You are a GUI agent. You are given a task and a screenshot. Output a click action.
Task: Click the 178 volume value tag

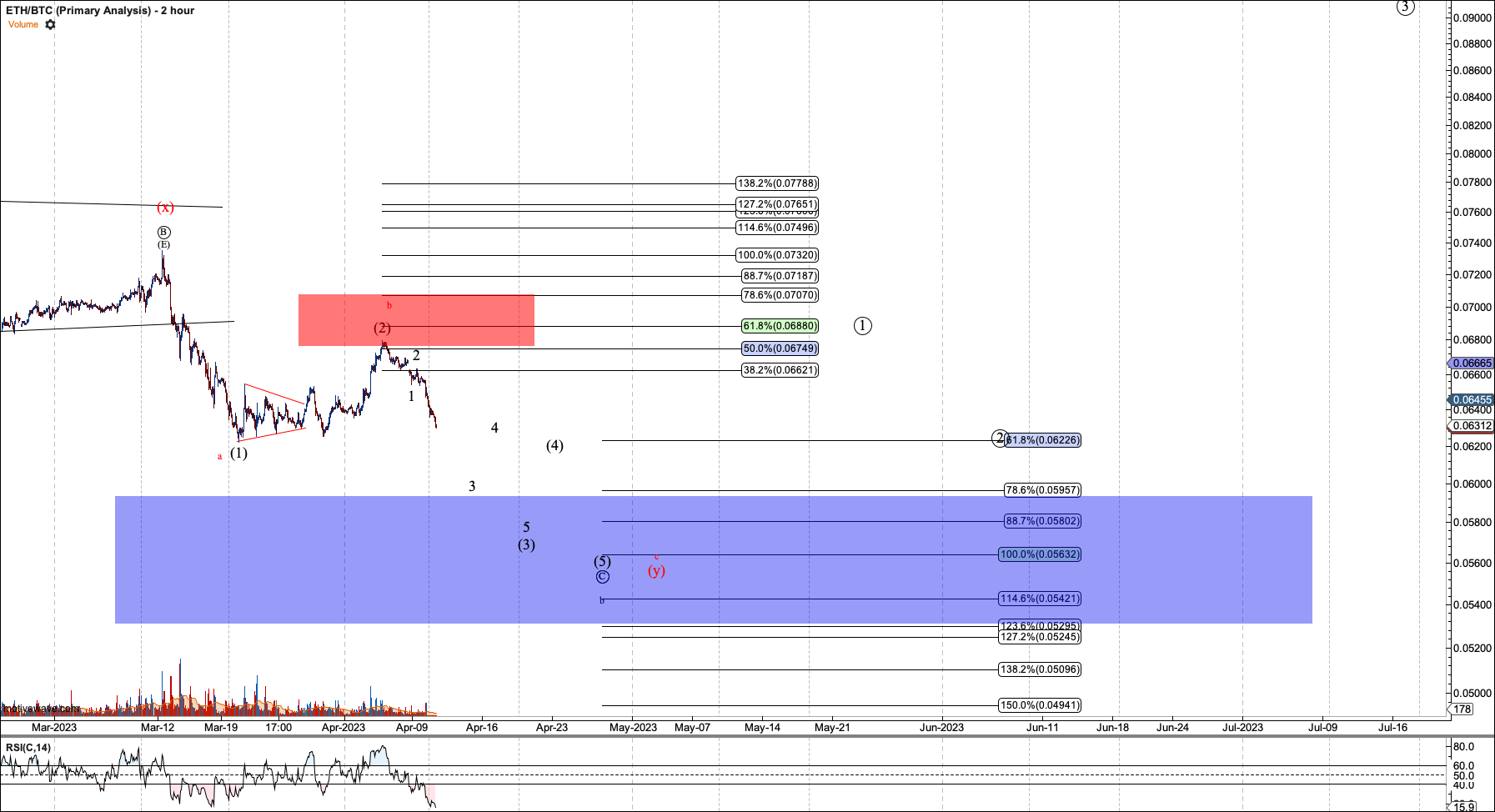[x=1462, y=709]
